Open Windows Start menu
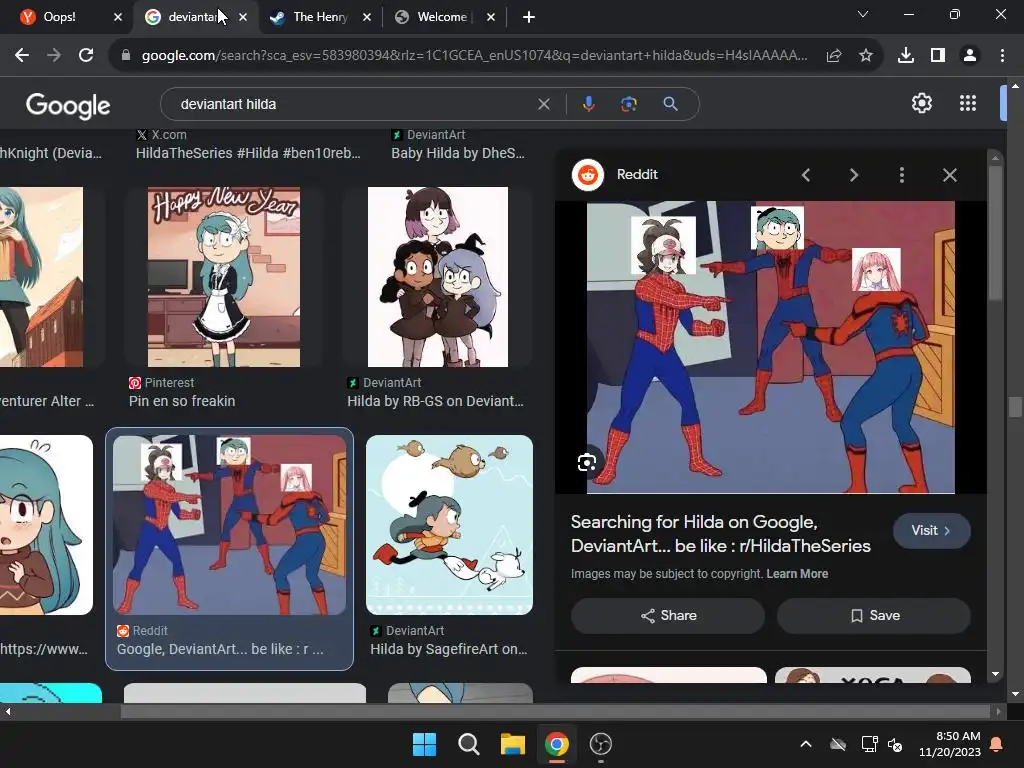1024x768 pixels. (x=424, y=744)
